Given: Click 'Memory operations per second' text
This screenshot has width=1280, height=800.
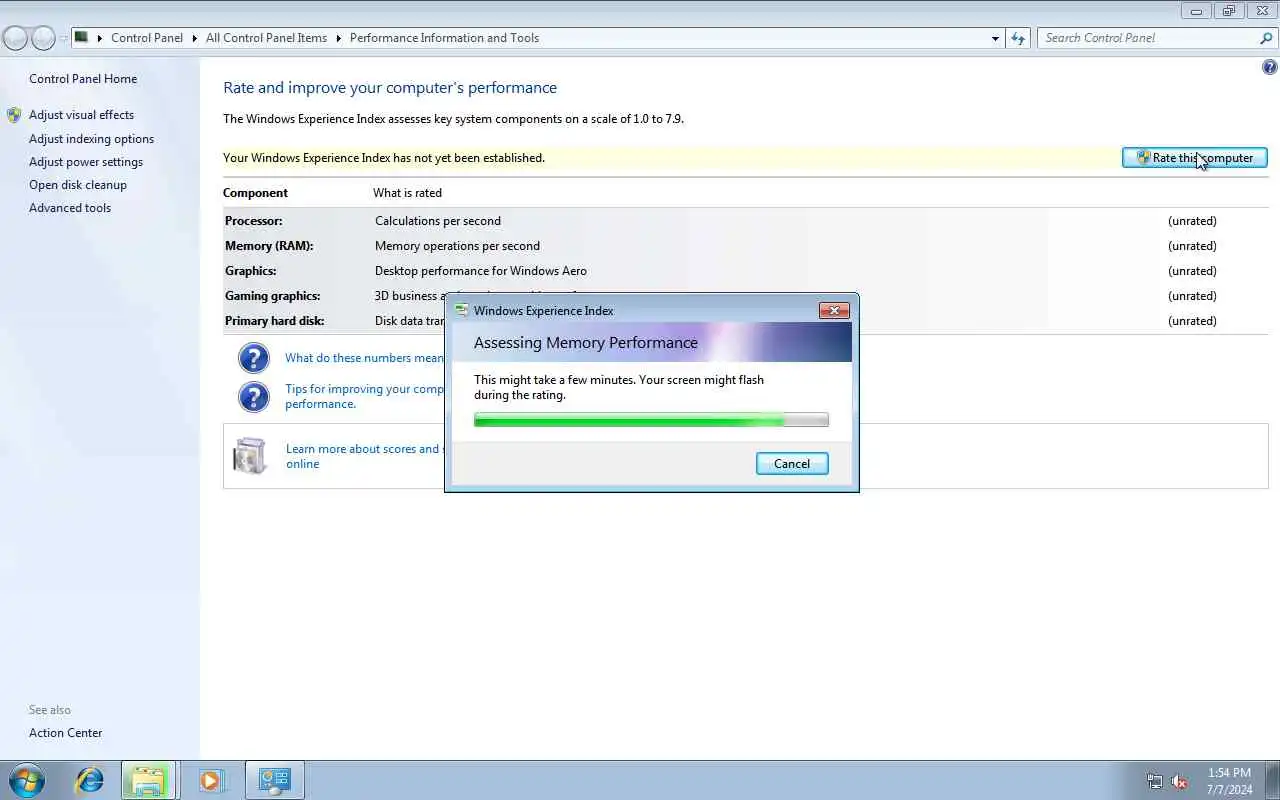Looking at the screenshot, I should click(457, 246).
